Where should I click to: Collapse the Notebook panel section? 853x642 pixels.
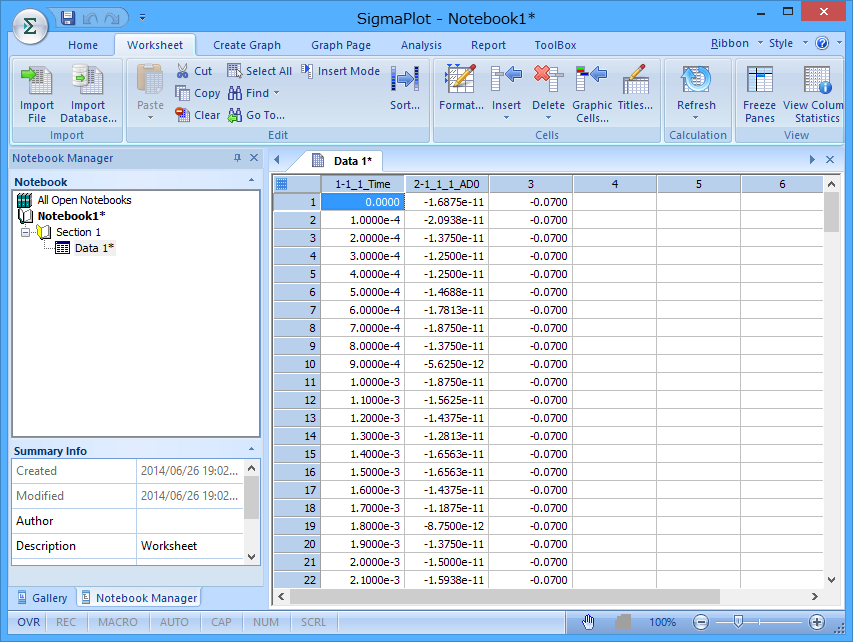(x=251, y=181)
